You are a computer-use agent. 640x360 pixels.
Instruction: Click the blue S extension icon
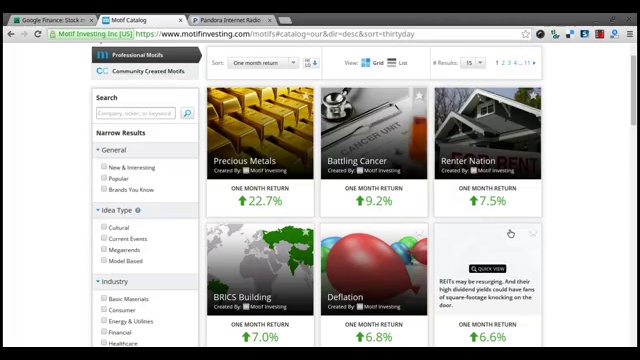point(585,34)
